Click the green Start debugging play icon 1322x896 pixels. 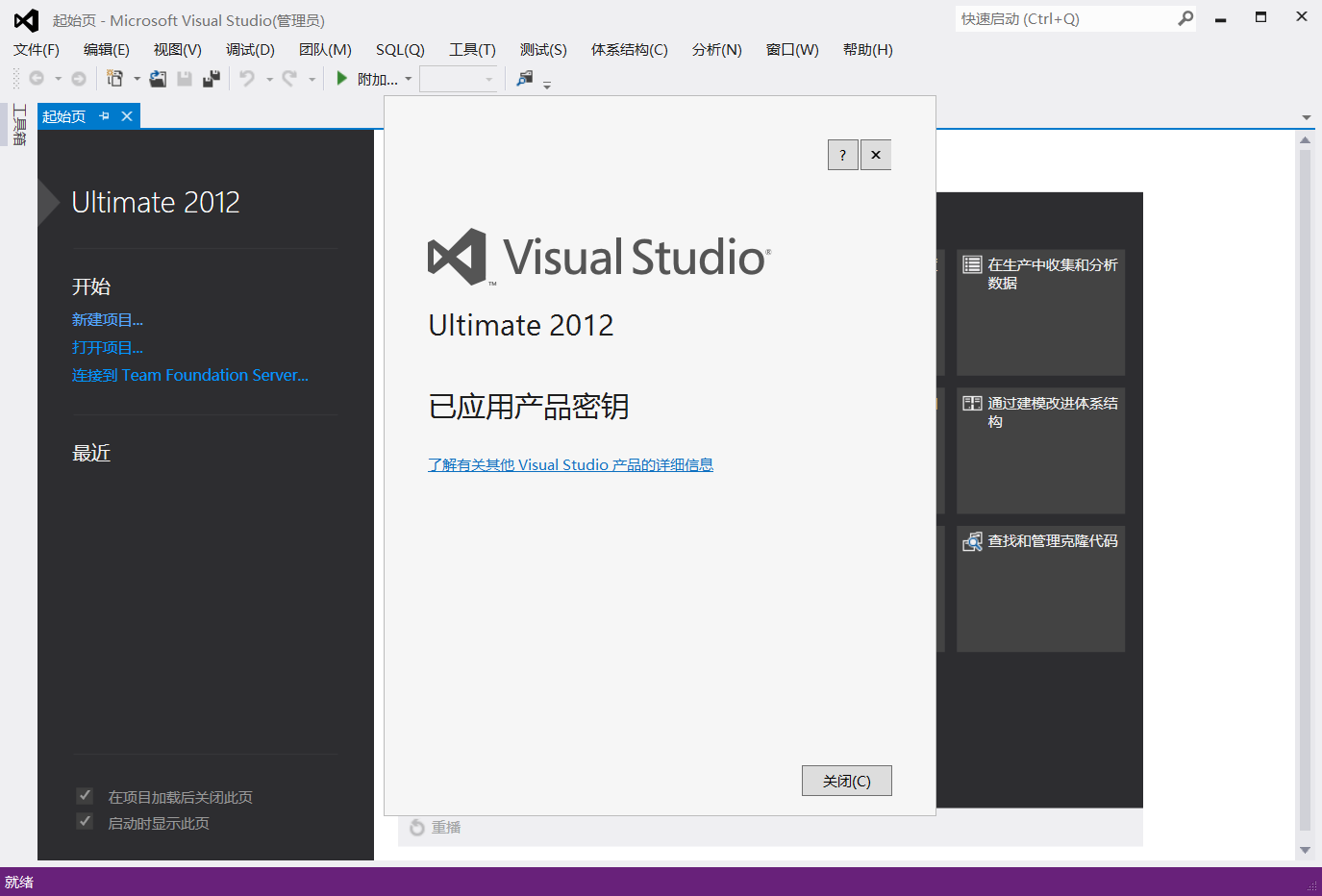(341, 79)
